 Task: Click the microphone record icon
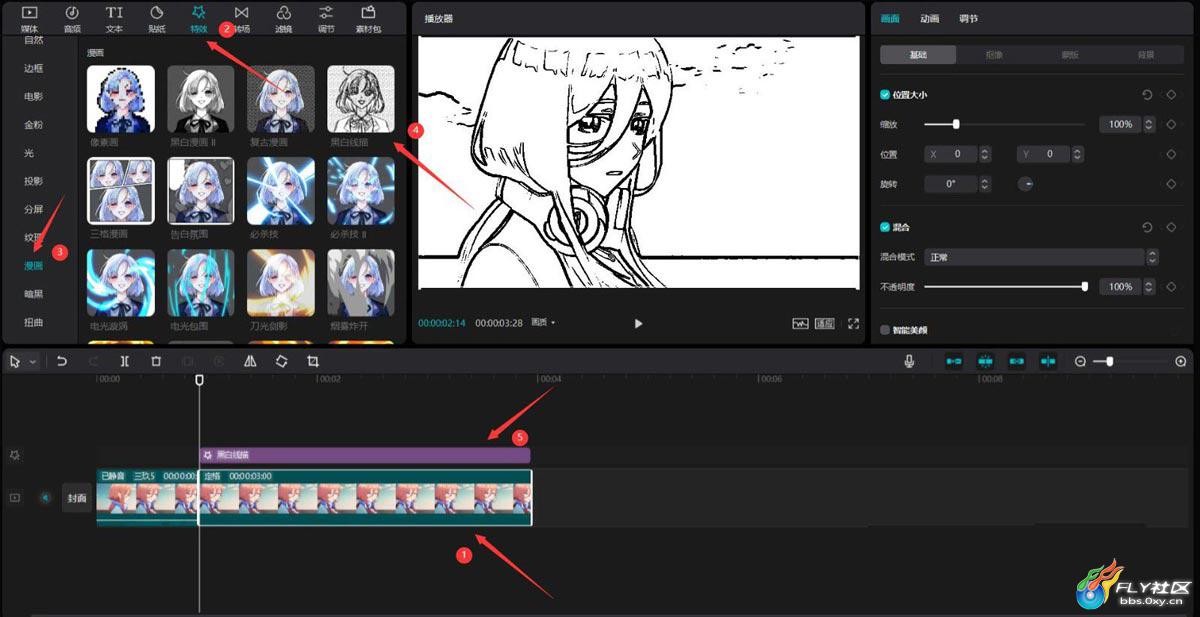(x=909, y=361)
